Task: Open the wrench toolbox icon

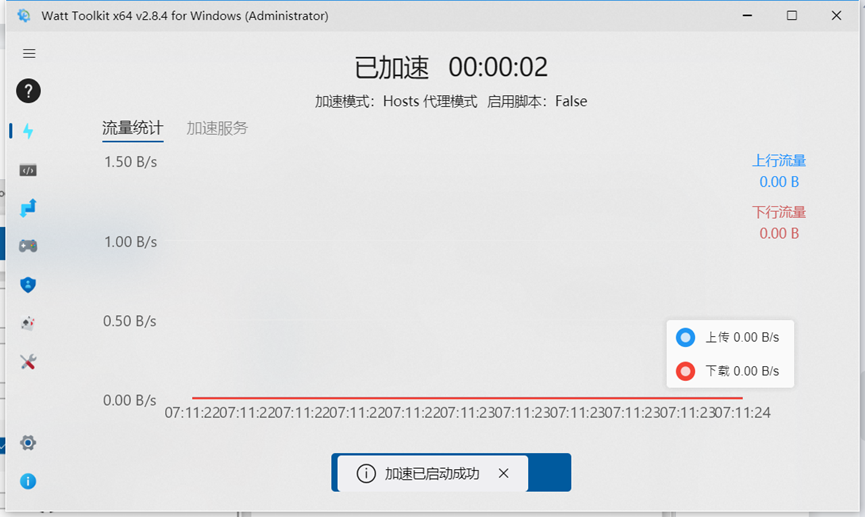Action: pos(28,361)
